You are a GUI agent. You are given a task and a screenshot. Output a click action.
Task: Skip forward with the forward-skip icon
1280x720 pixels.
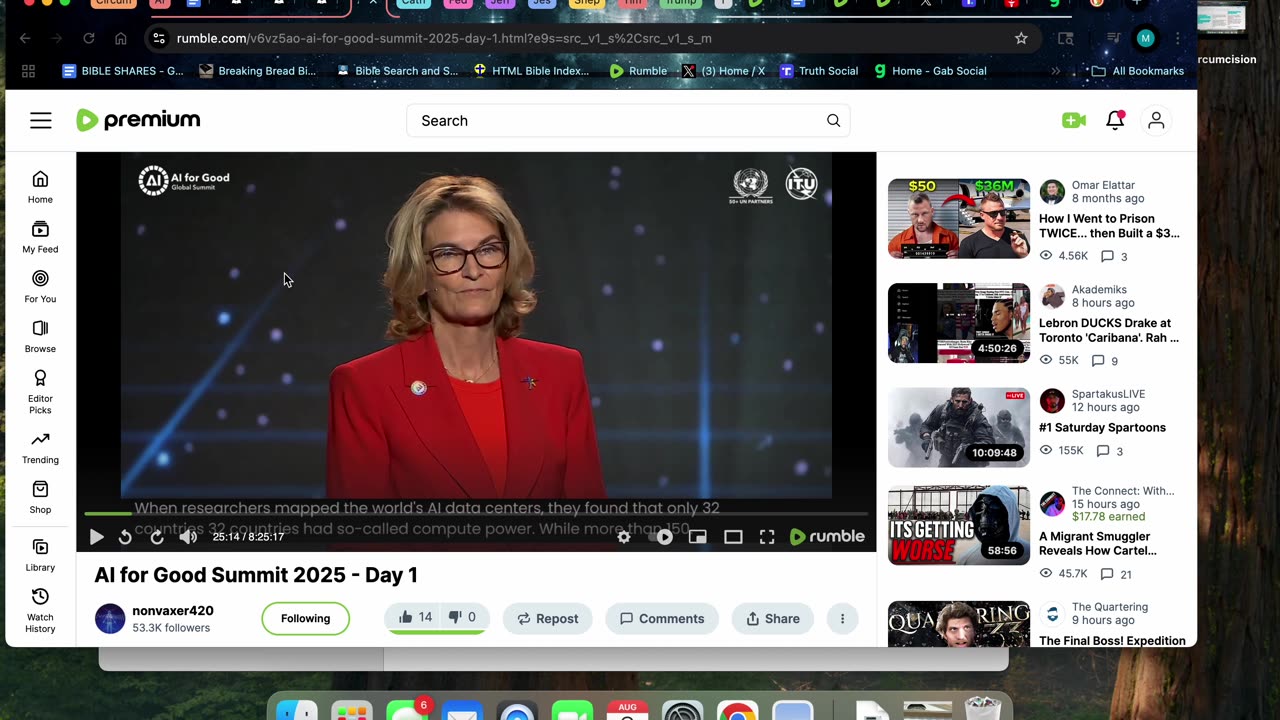[x=157, y=537]
